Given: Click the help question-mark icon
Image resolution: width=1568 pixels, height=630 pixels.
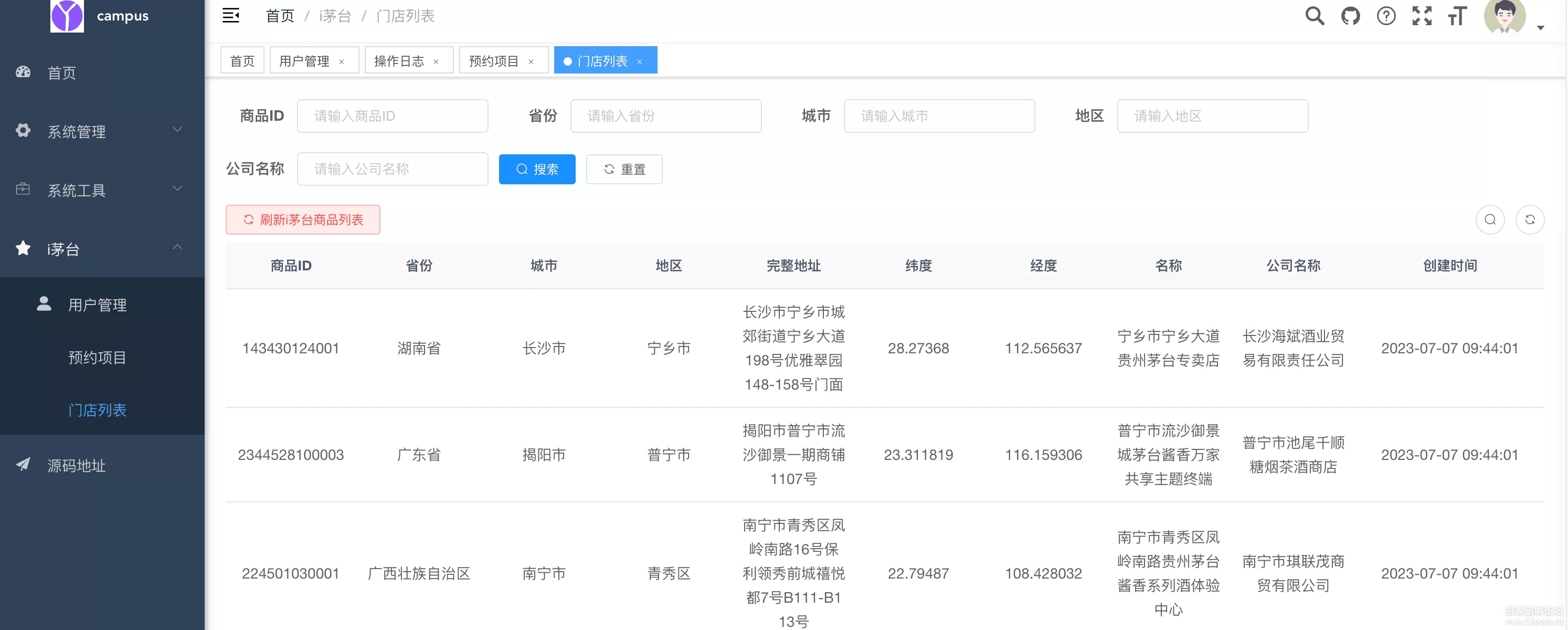Looking at the screenshot, I should coord(1386,16).
